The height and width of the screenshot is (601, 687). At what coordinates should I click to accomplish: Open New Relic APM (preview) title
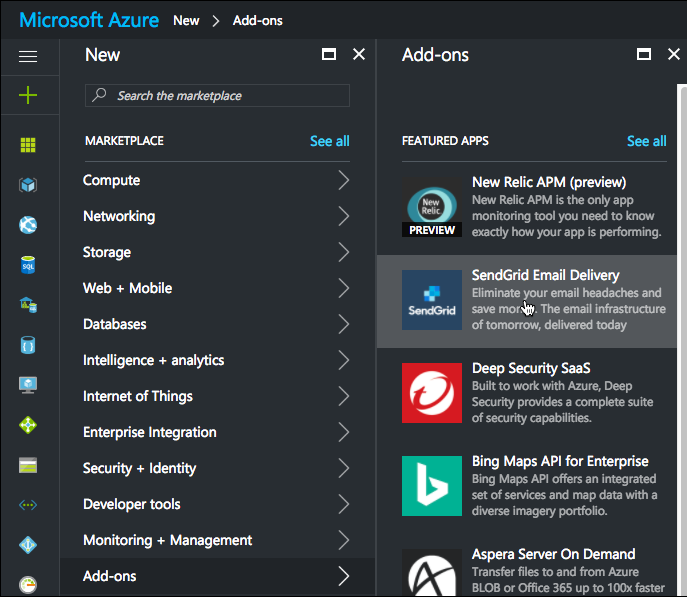pyautogui.click(x=549, y=182)
